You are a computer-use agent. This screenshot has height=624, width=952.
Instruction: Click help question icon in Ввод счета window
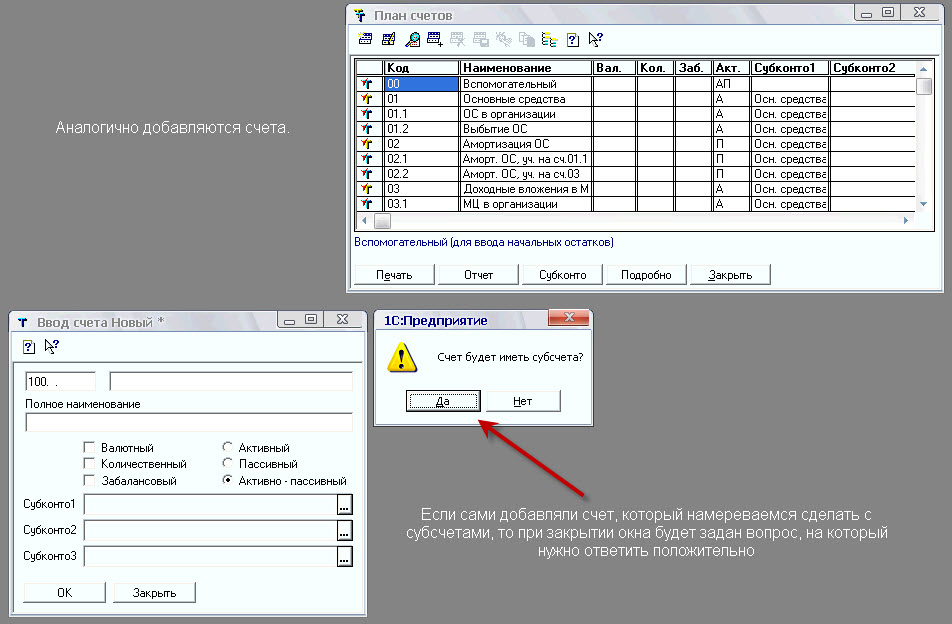29,346
